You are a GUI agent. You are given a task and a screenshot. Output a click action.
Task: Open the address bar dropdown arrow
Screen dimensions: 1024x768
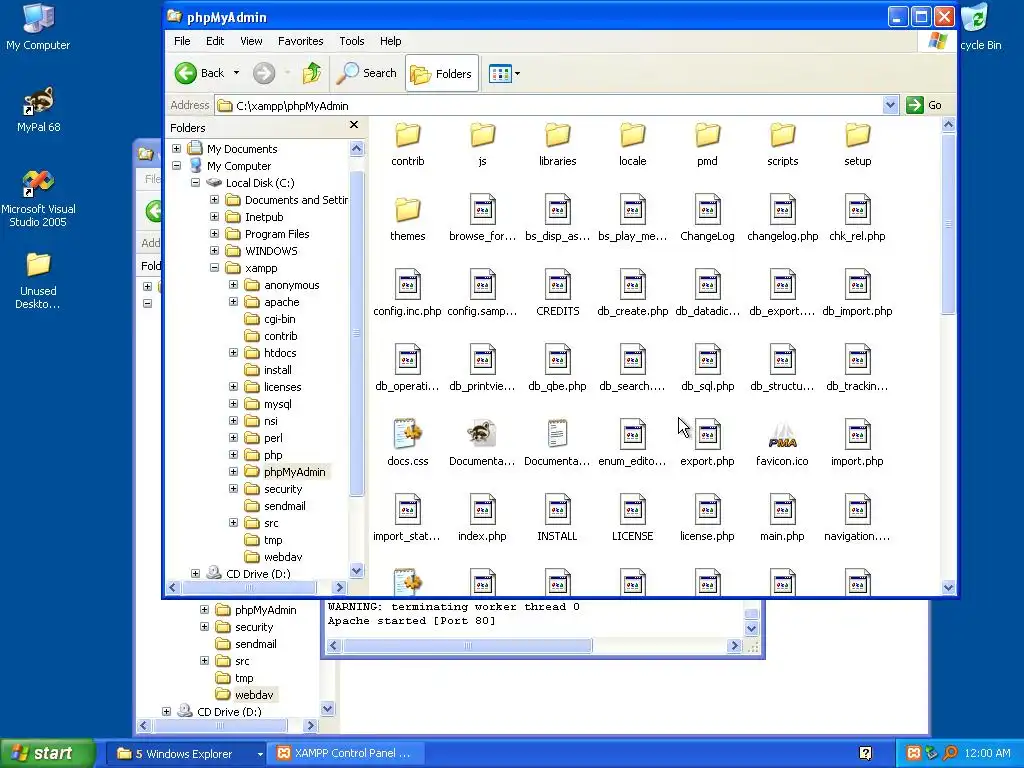click(890, 105)
